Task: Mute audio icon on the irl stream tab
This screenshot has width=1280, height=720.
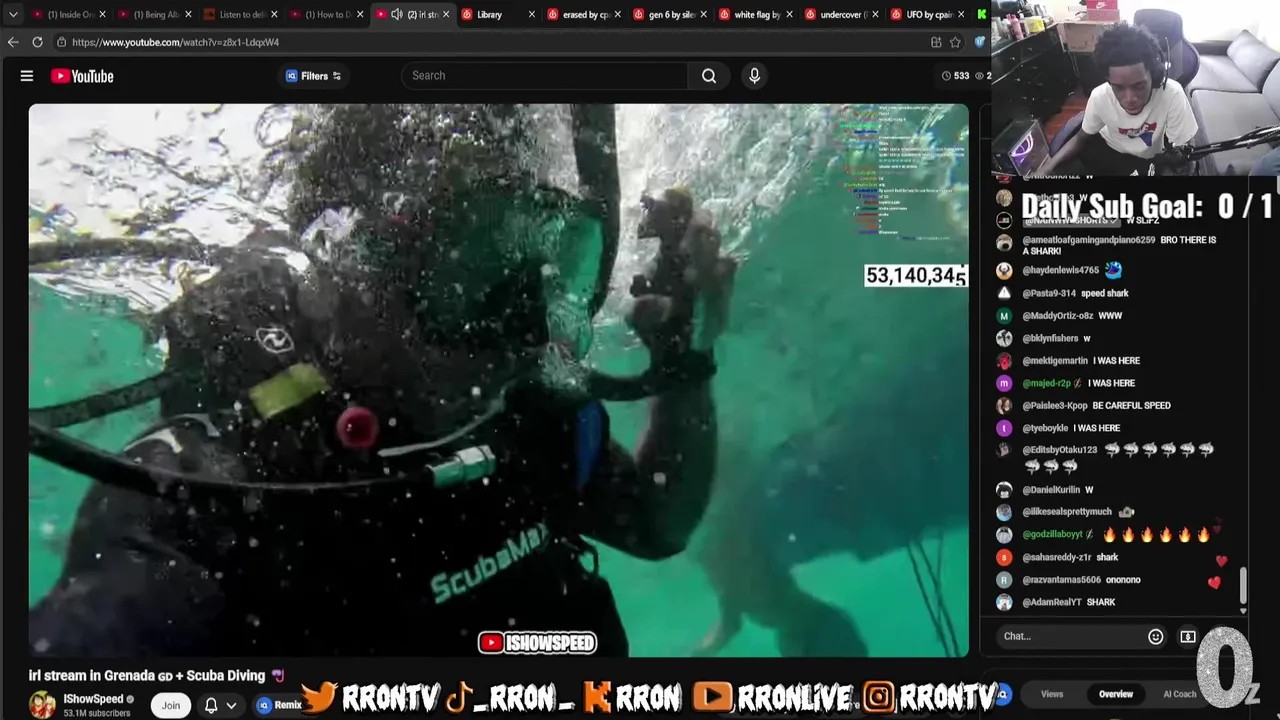Action: (x=396, y=14)
